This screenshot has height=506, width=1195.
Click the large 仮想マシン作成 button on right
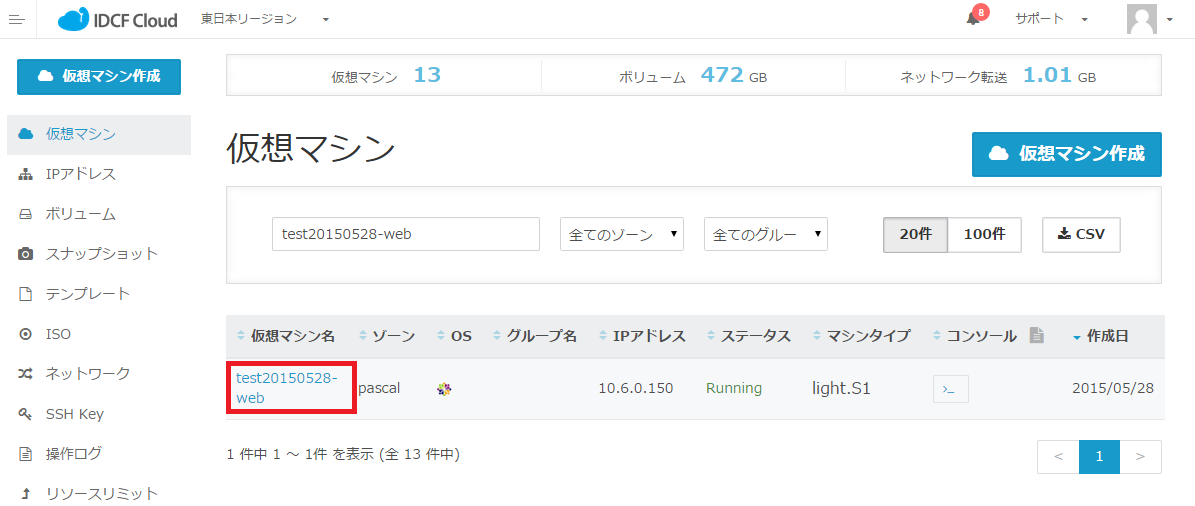[1066, 154]
